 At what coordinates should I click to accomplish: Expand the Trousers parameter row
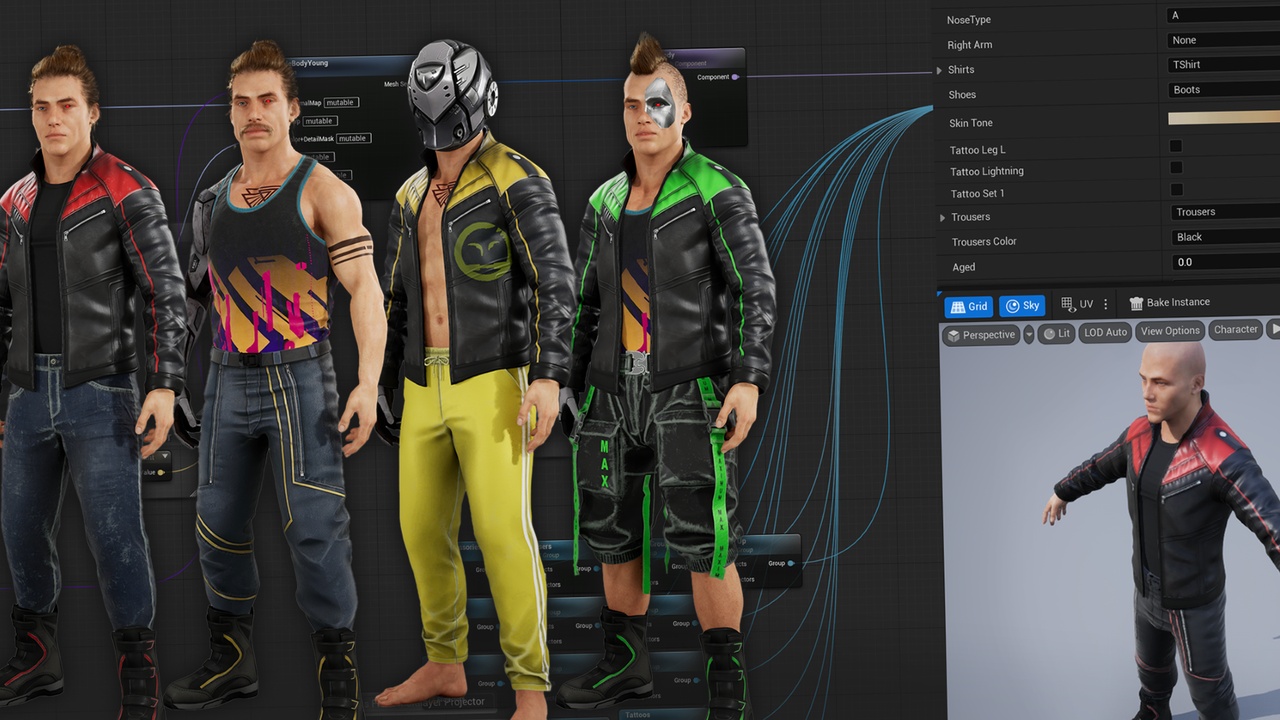click(x=942, y=218)
